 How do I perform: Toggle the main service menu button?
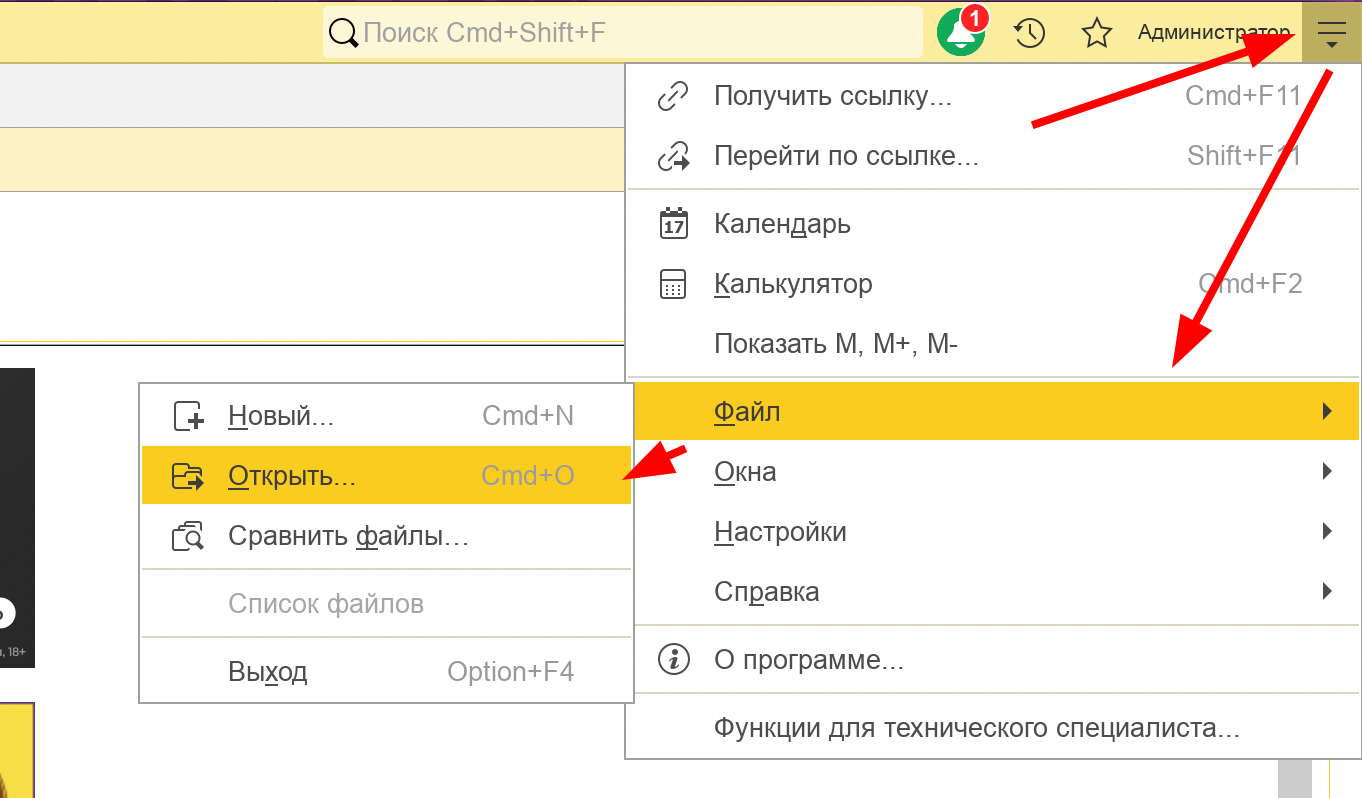(x=1331, y=33)
